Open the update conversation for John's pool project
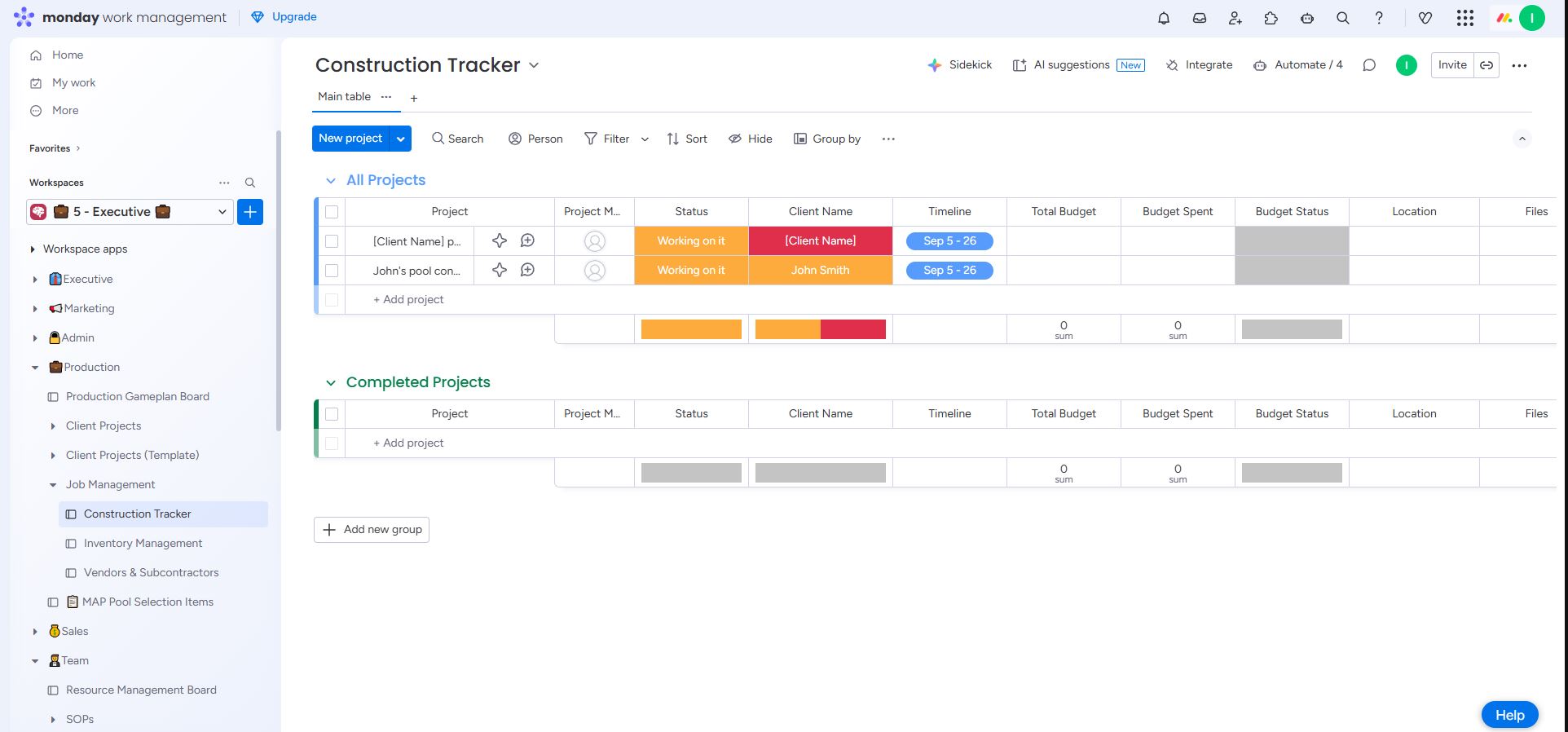 (x=527, y=270)
